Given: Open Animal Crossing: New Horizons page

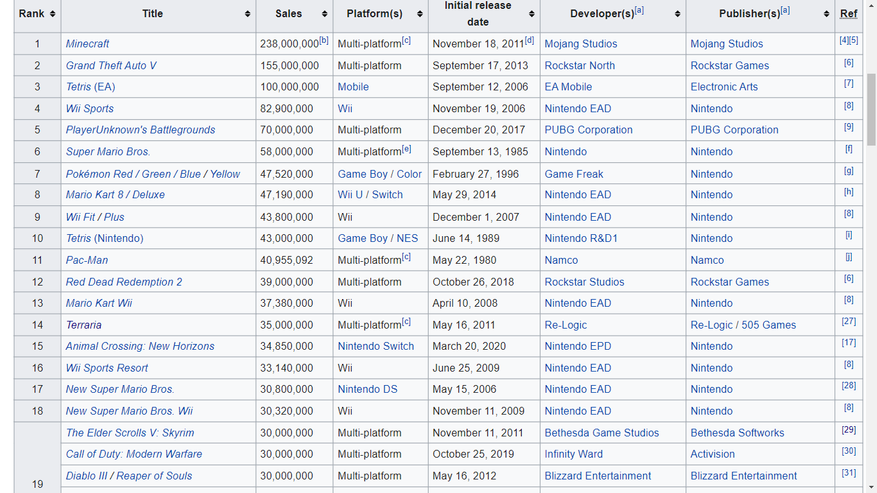Looking at the screenshot, I should (x=140, y=346).
